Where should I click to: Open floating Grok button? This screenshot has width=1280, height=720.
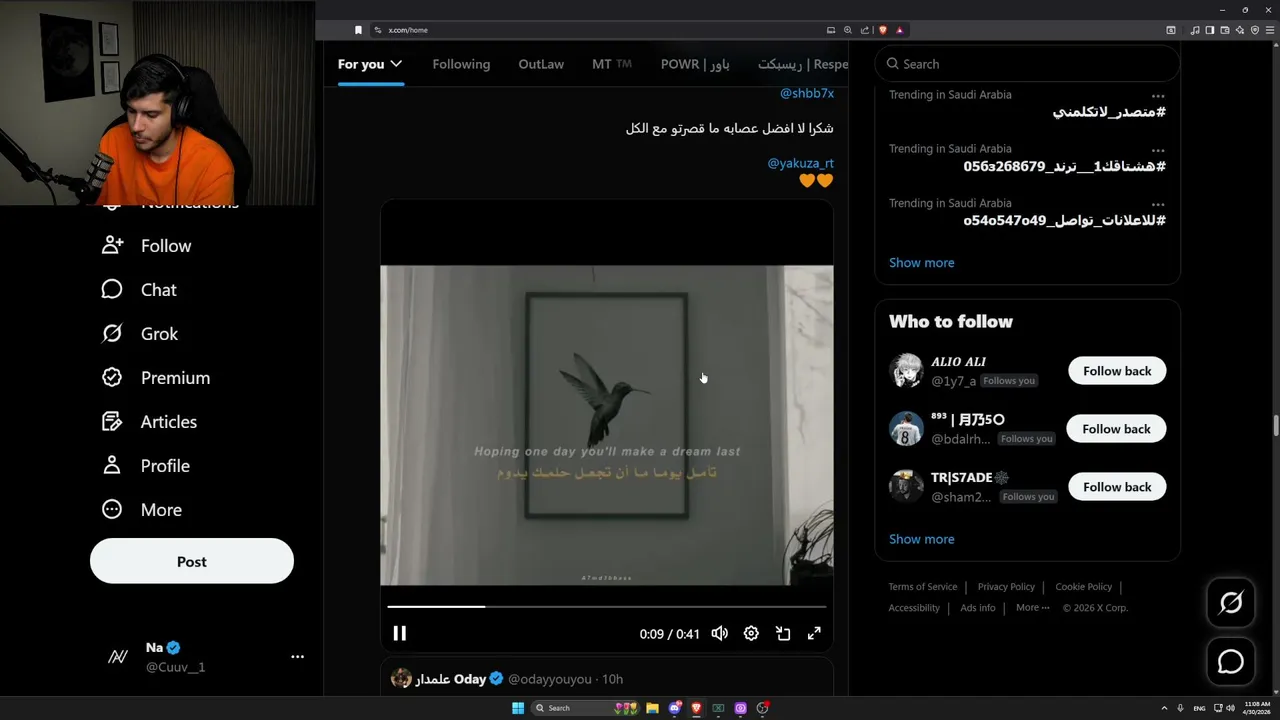click(1231, 603)
